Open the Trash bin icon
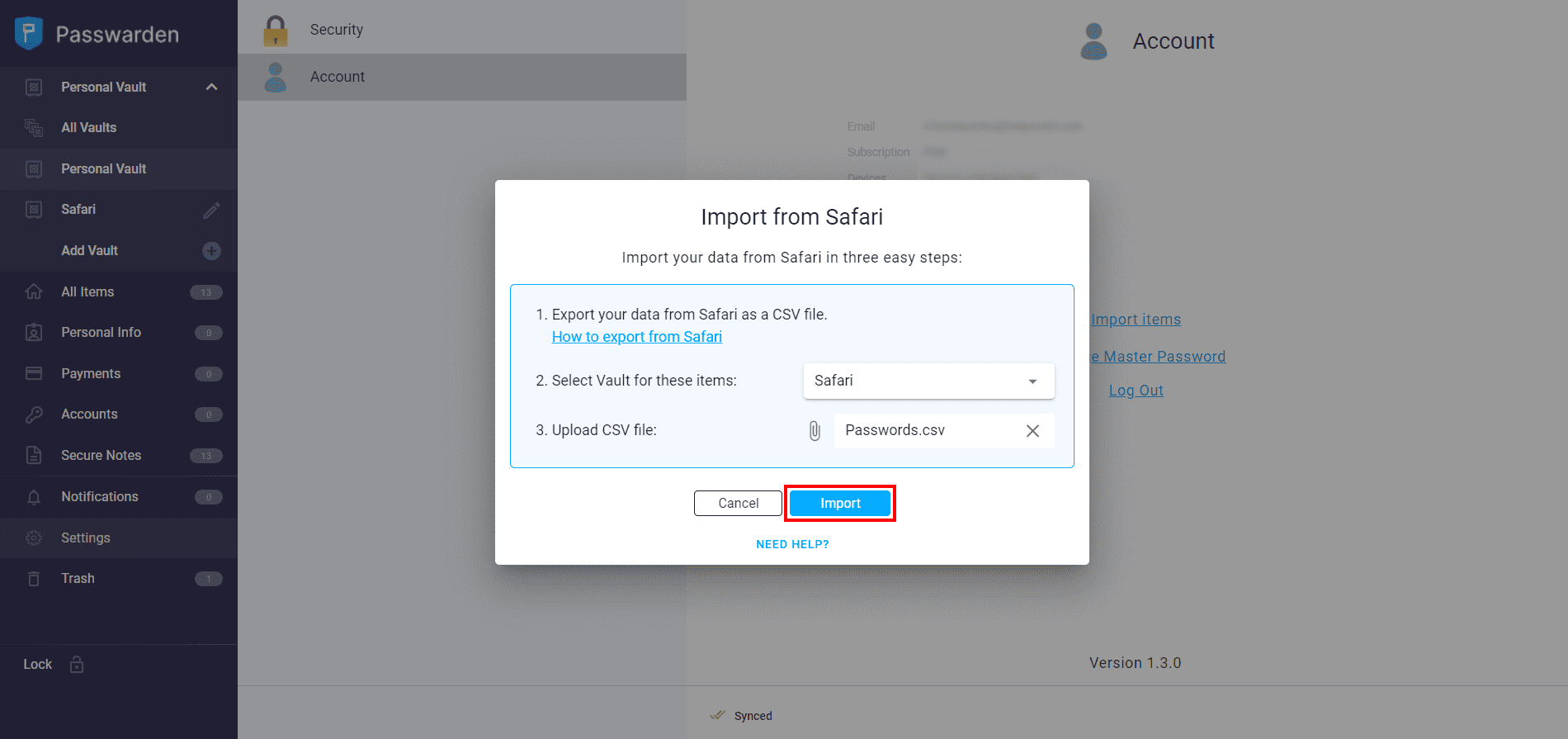This screenshot has width=1568, height=739. (34, 578)
